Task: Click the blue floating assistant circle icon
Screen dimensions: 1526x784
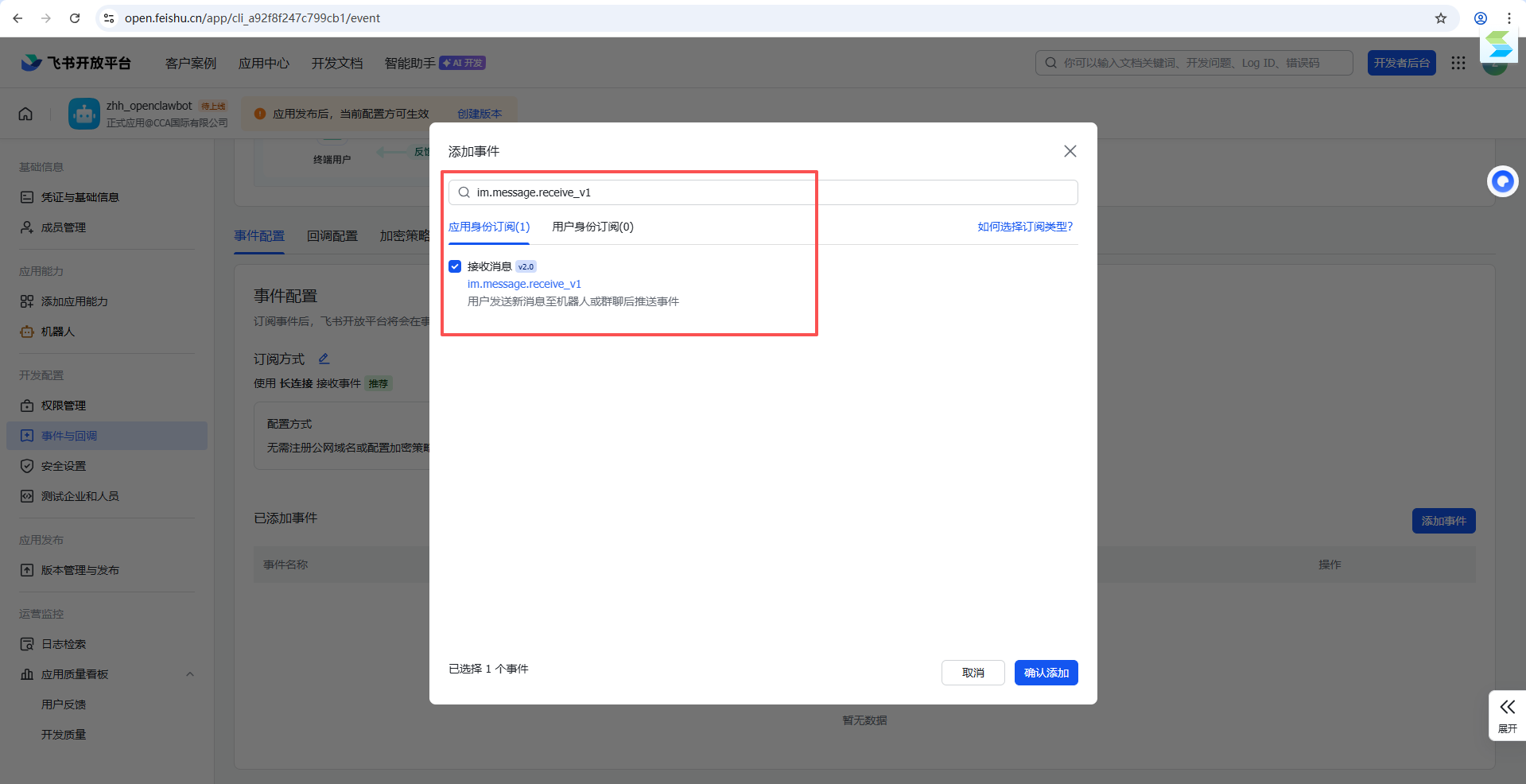Action: pos(1502,182)
